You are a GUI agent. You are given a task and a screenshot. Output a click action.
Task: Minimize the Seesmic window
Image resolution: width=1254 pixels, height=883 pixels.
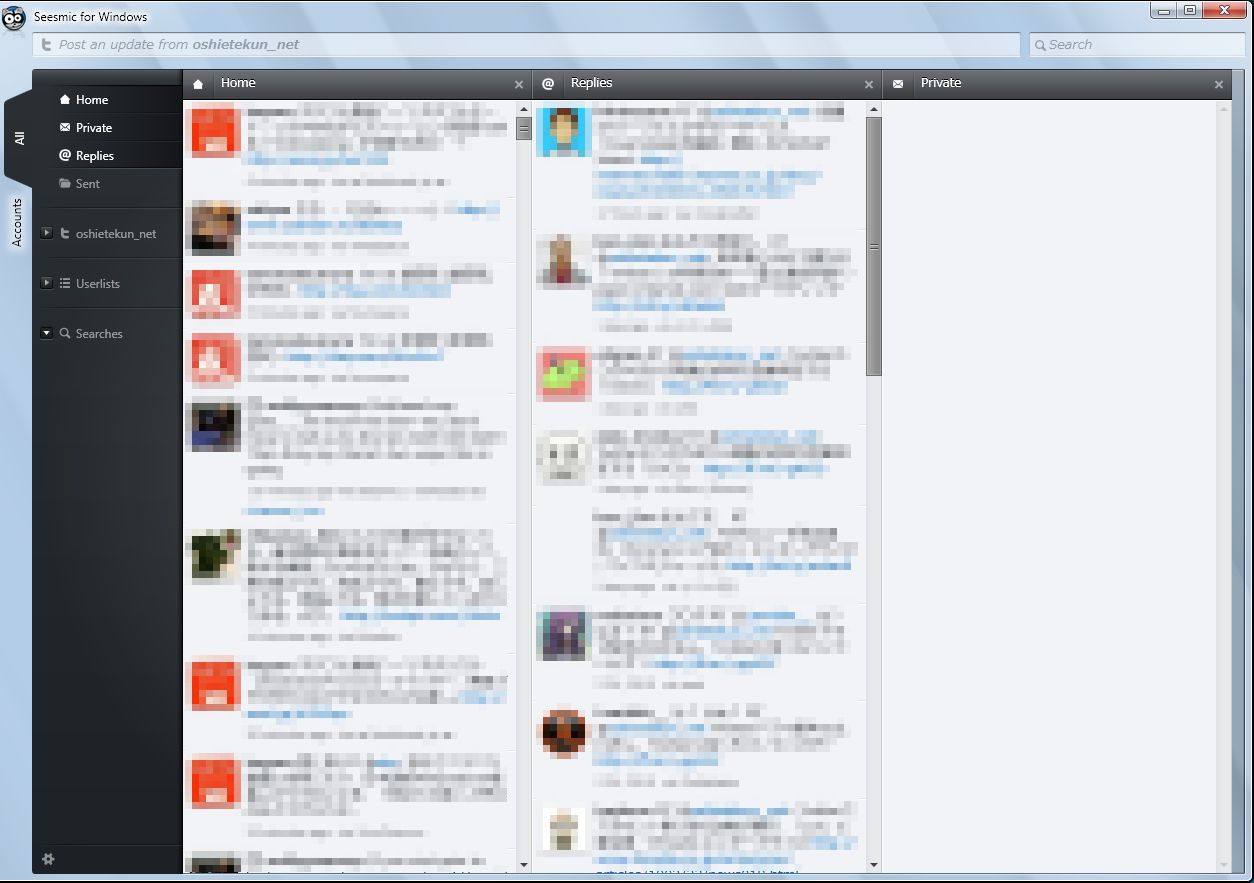click(1164, 11)
